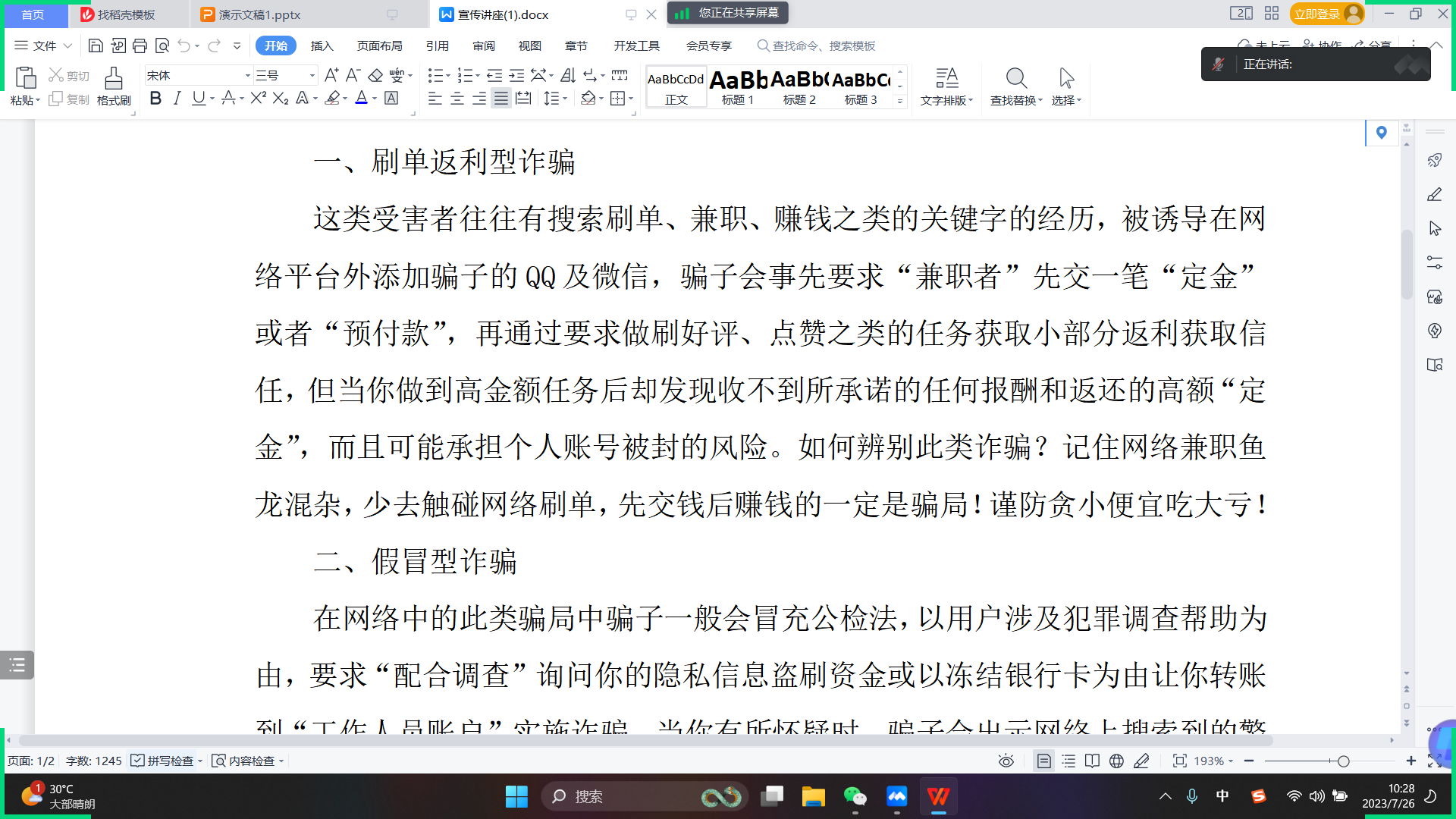Apply the 标题 1 heading style

pos(737,86)
